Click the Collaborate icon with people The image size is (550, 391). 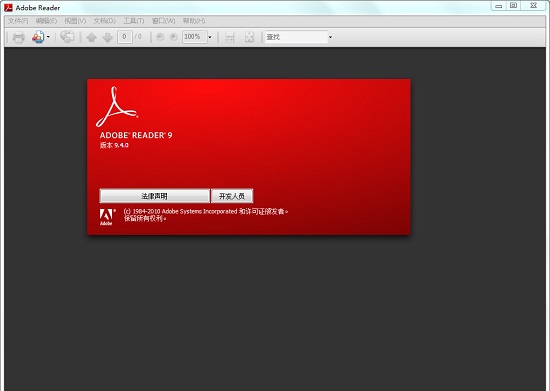pos(38,37)
